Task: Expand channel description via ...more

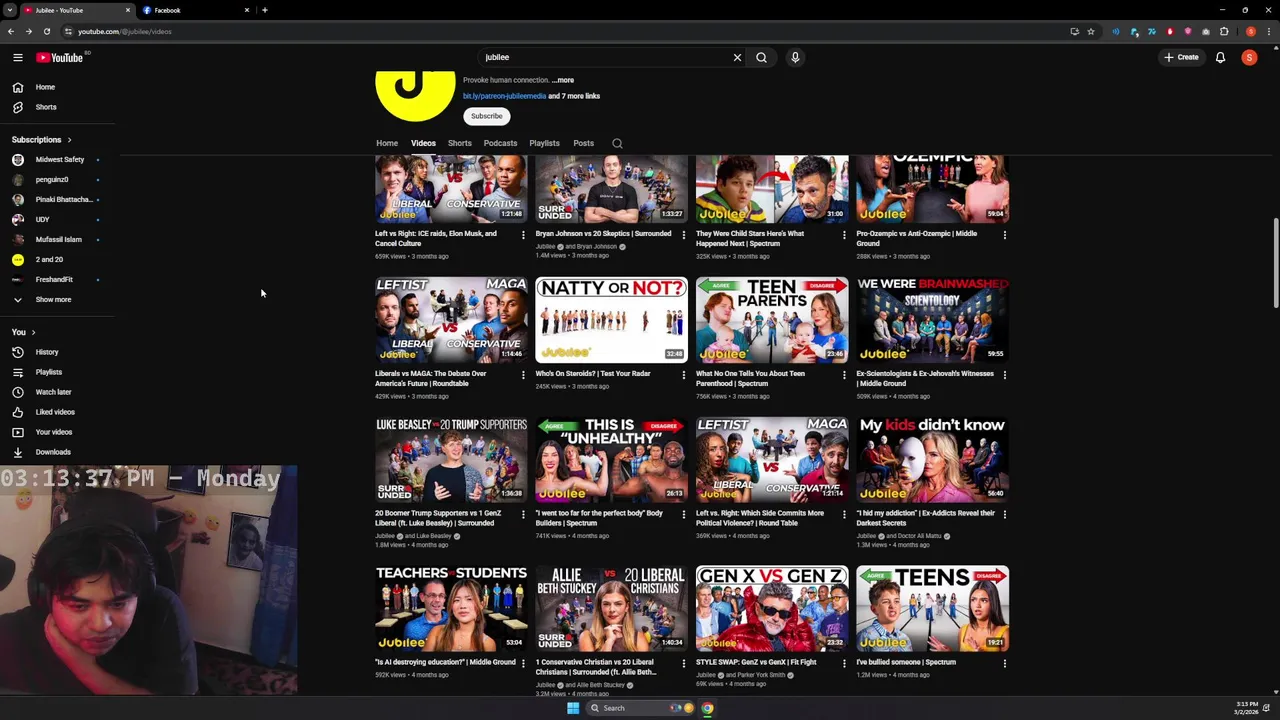Action: point(563,80)
